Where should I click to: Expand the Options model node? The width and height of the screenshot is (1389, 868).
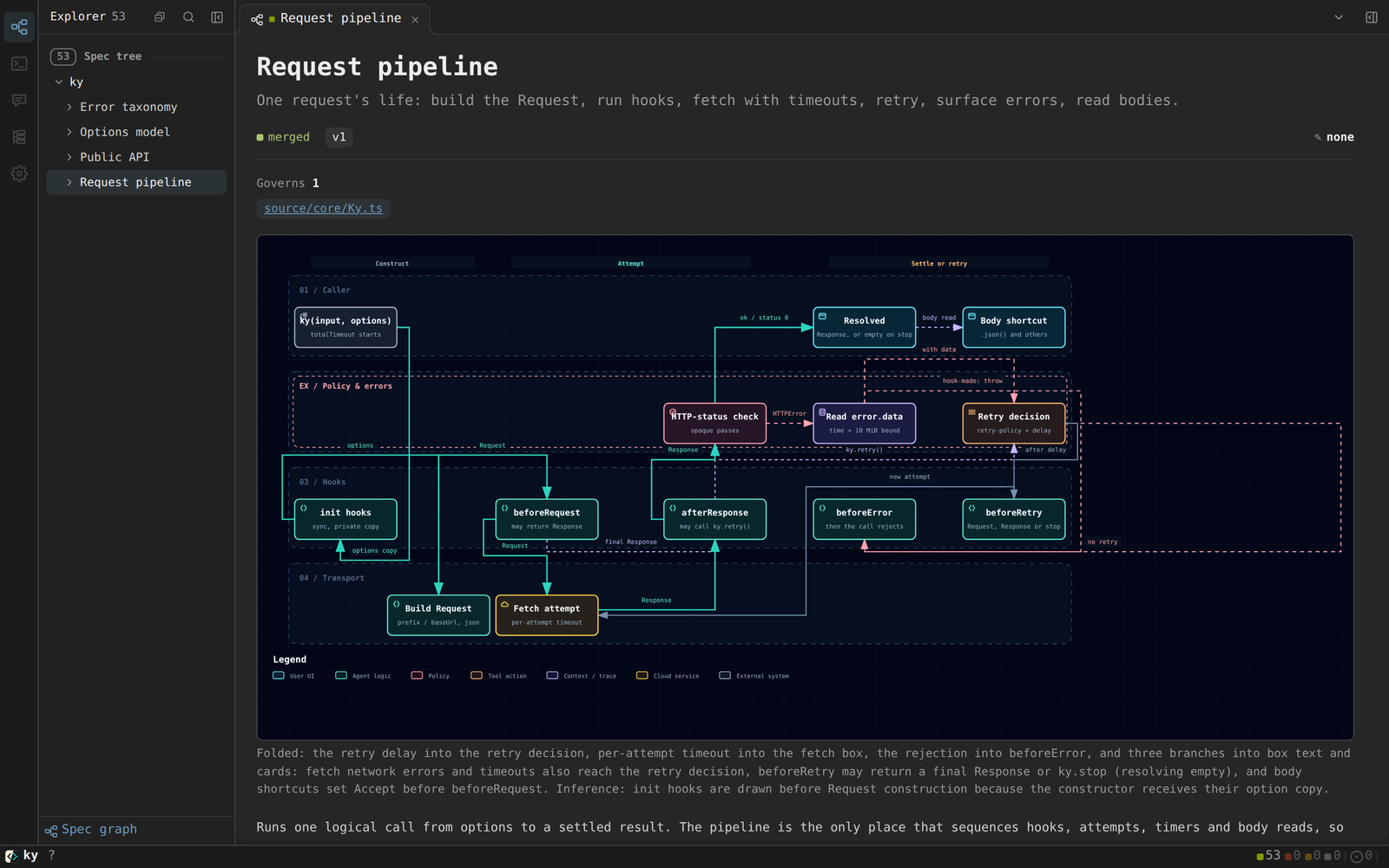69,132
